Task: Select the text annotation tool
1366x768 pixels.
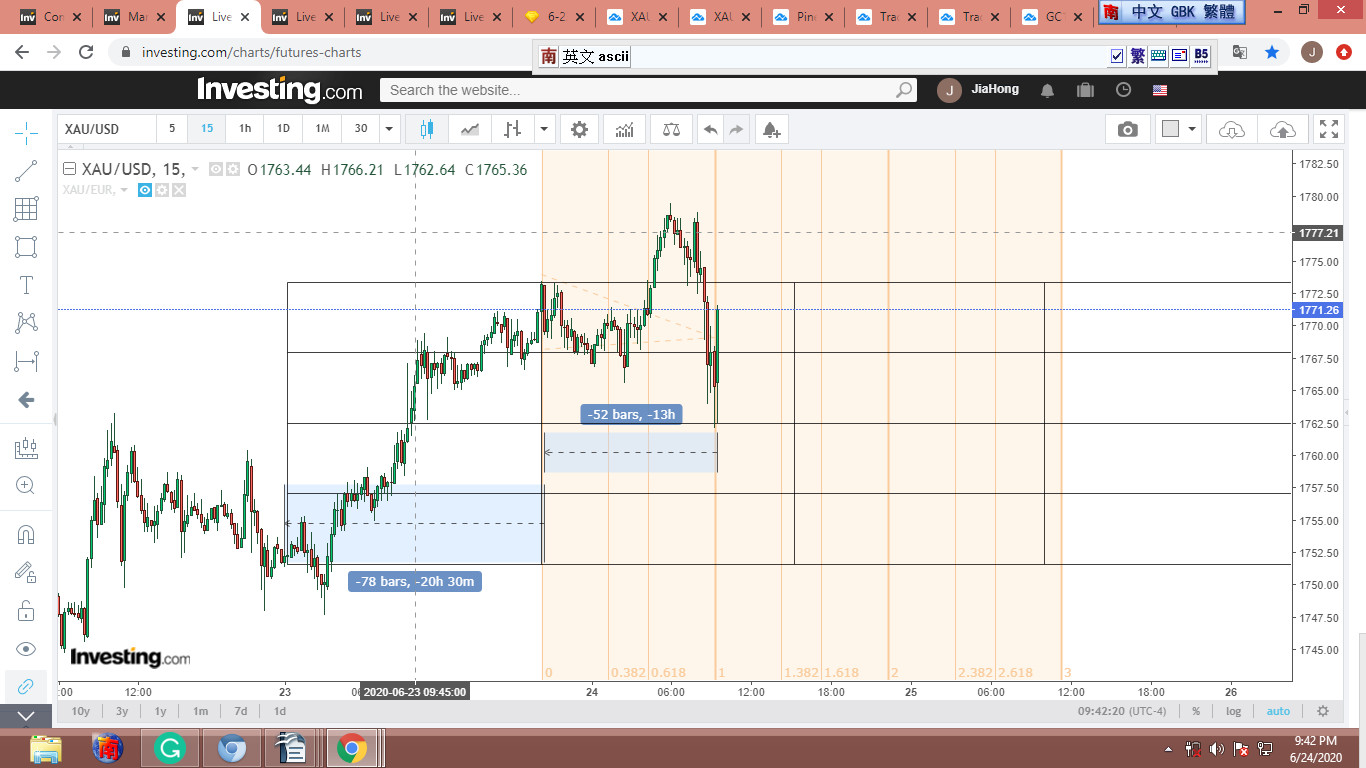Action: pos(26,285)
